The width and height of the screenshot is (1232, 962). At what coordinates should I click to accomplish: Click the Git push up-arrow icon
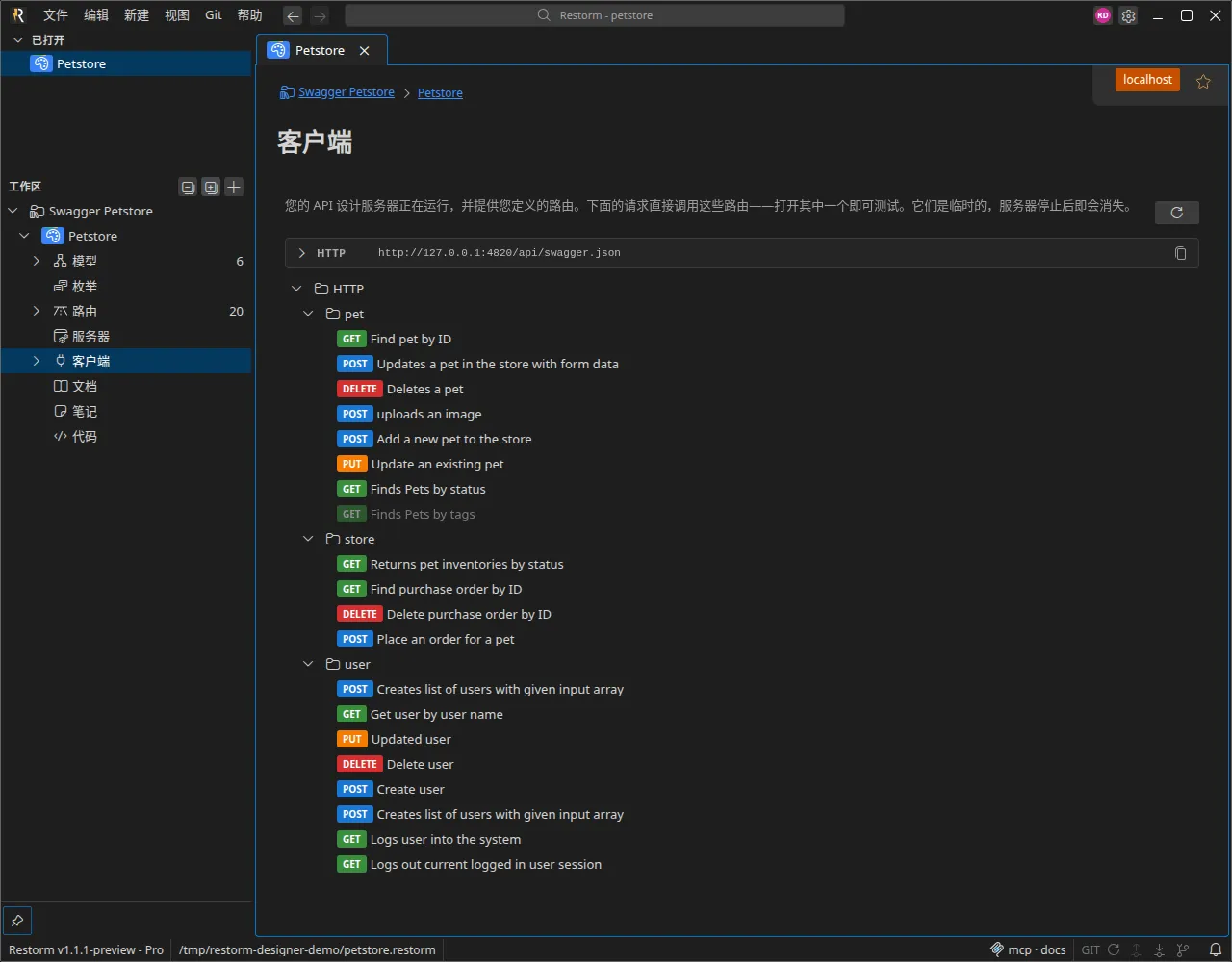point(1137,949)
